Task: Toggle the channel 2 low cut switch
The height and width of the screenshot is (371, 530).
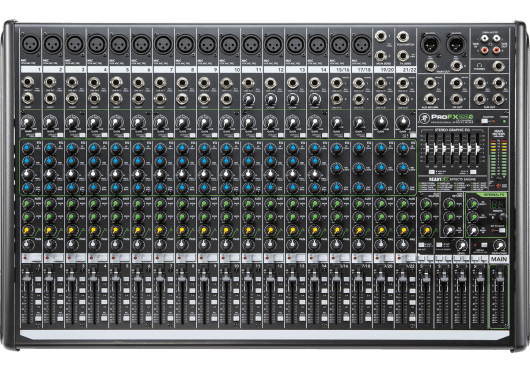Action: pyautogui.click(x=59, y=135)
